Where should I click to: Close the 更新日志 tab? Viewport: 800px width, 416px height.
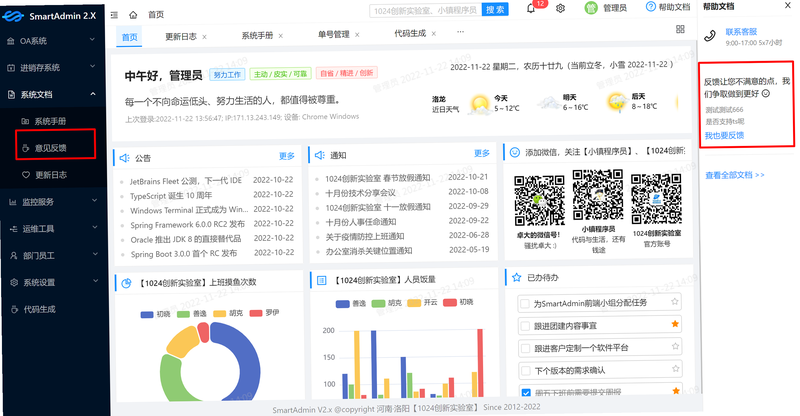click(x=205, y=37)
